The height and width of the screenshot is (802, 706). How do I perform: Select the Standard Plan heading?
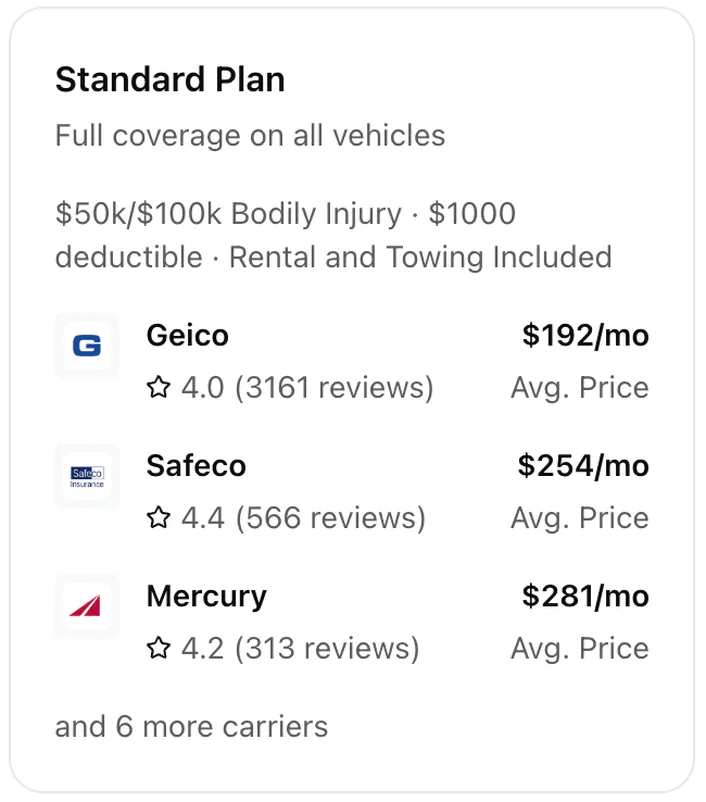click(x=168, y=80)
